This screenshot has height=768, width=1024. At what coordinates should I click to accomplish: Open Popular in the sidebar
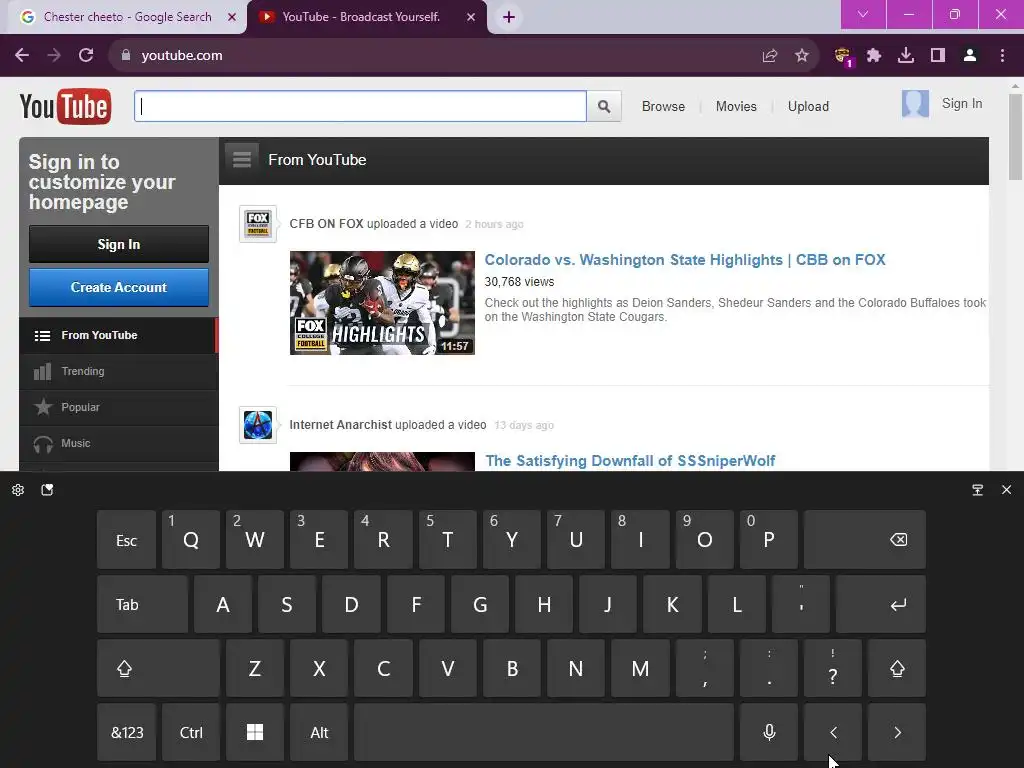[119, 407]
